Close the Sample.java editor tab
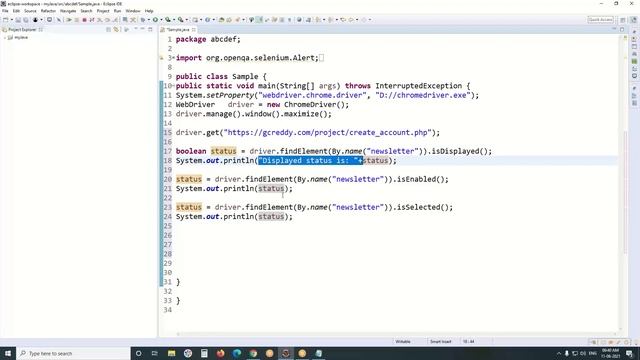640x360 pixels. (194, 29)
